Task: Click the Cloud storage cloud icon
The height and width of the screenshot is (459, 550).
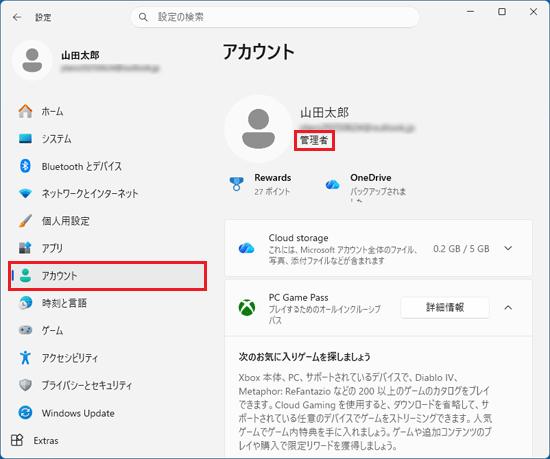Action: pyautogui.click(x=247, y=248)
